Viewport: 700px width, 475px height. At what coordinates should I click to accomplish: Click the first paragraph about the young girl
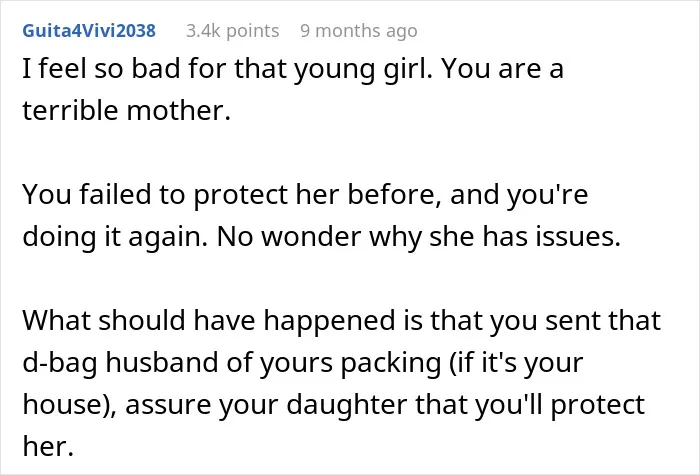pyautogui.click(x=293, y=89)
